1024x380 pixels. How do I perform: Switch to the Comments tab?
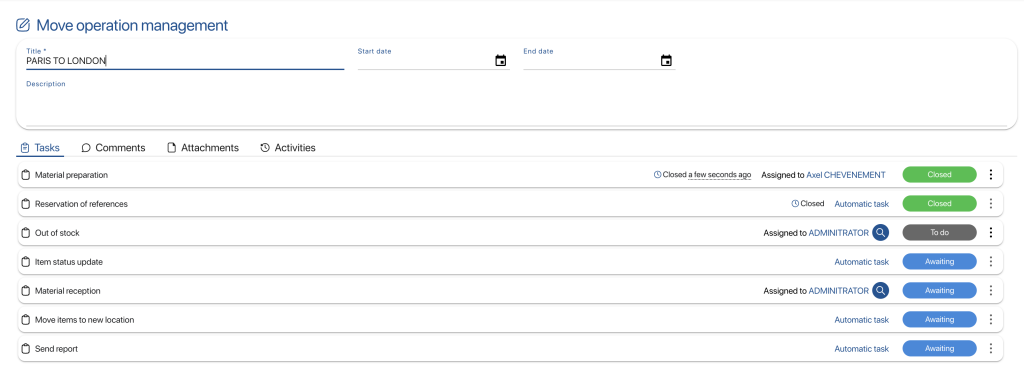click(113, 148)
